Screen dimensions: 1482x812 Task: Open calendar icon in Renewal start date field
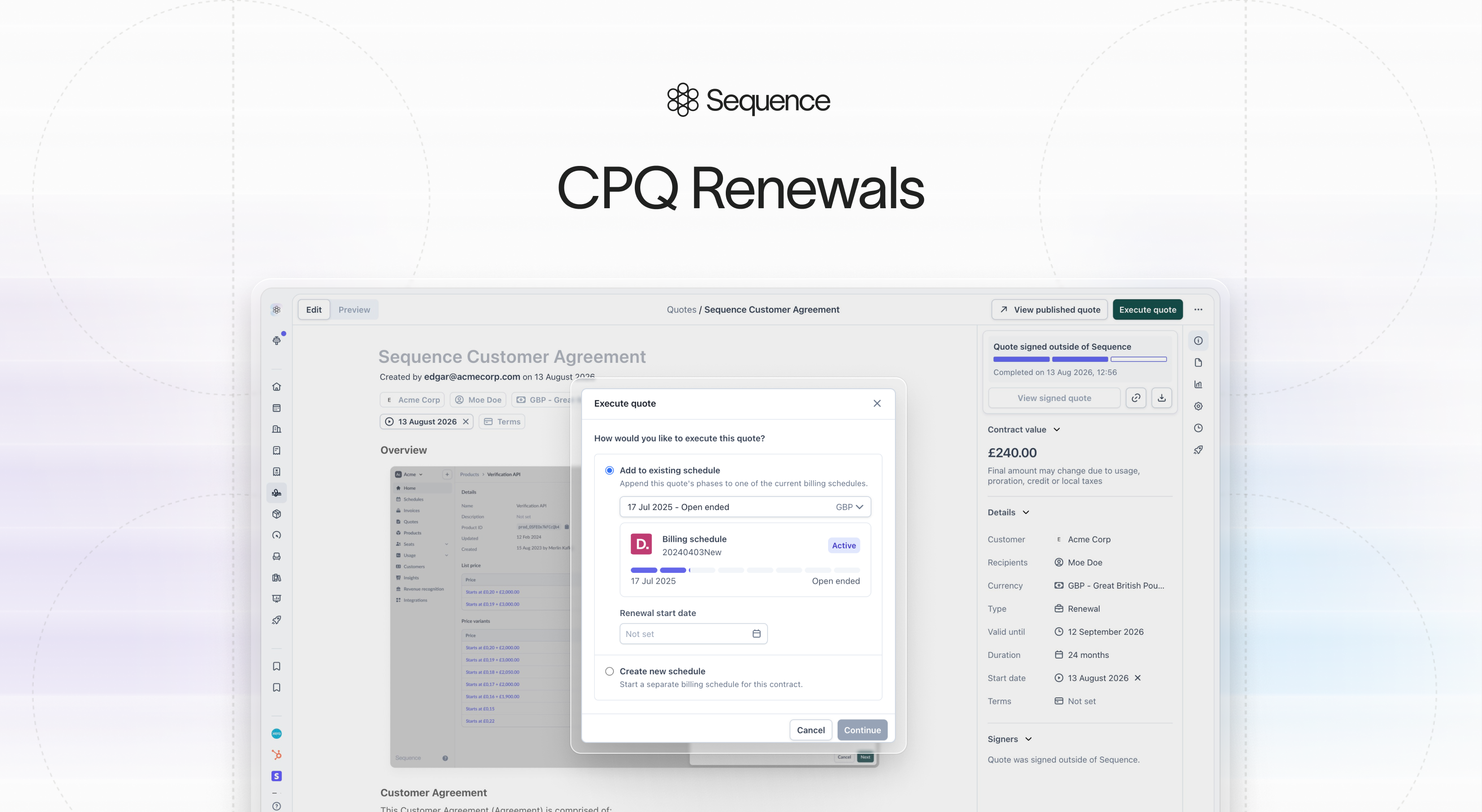click(x=757, y=634)
